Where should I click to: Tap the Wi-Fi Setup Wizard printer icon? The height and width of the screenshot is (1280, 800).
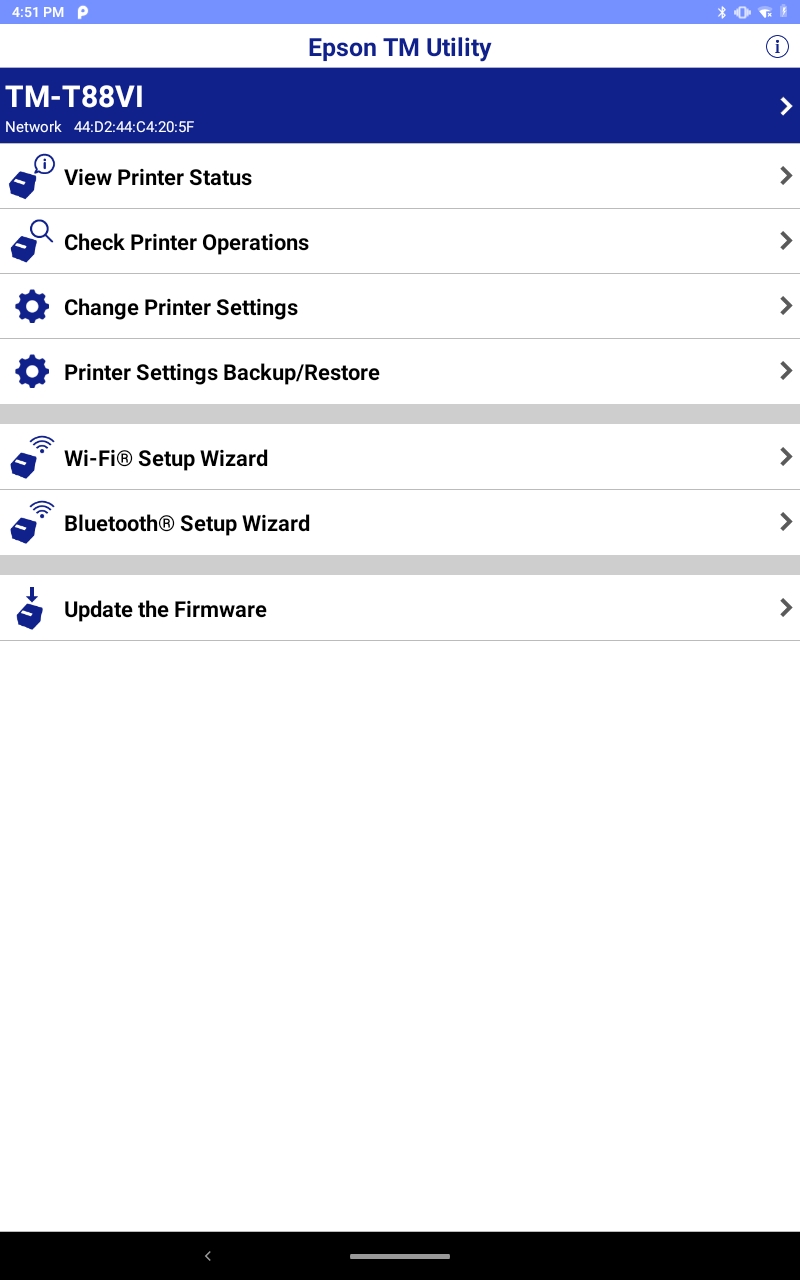(x=31, y=458)
